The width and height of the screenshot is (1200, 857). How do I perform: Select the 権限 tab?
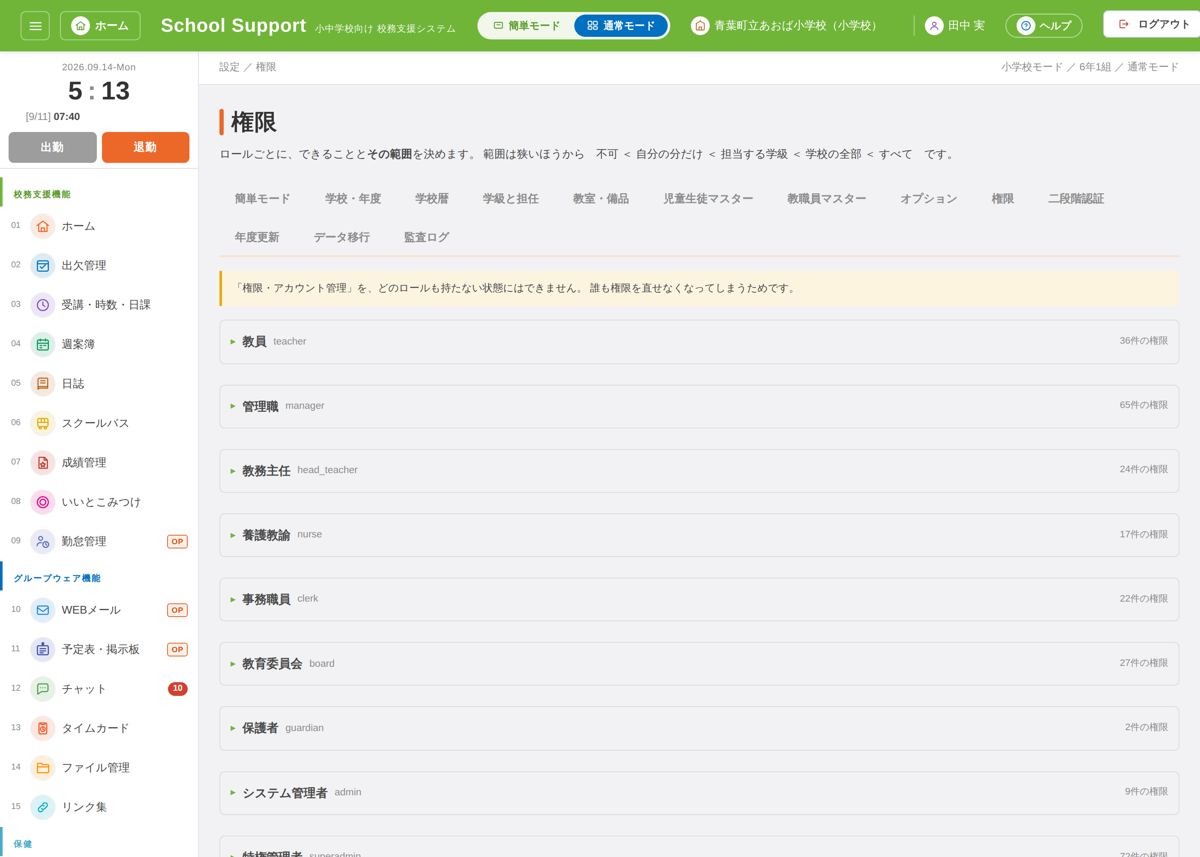click(1003, 199)
